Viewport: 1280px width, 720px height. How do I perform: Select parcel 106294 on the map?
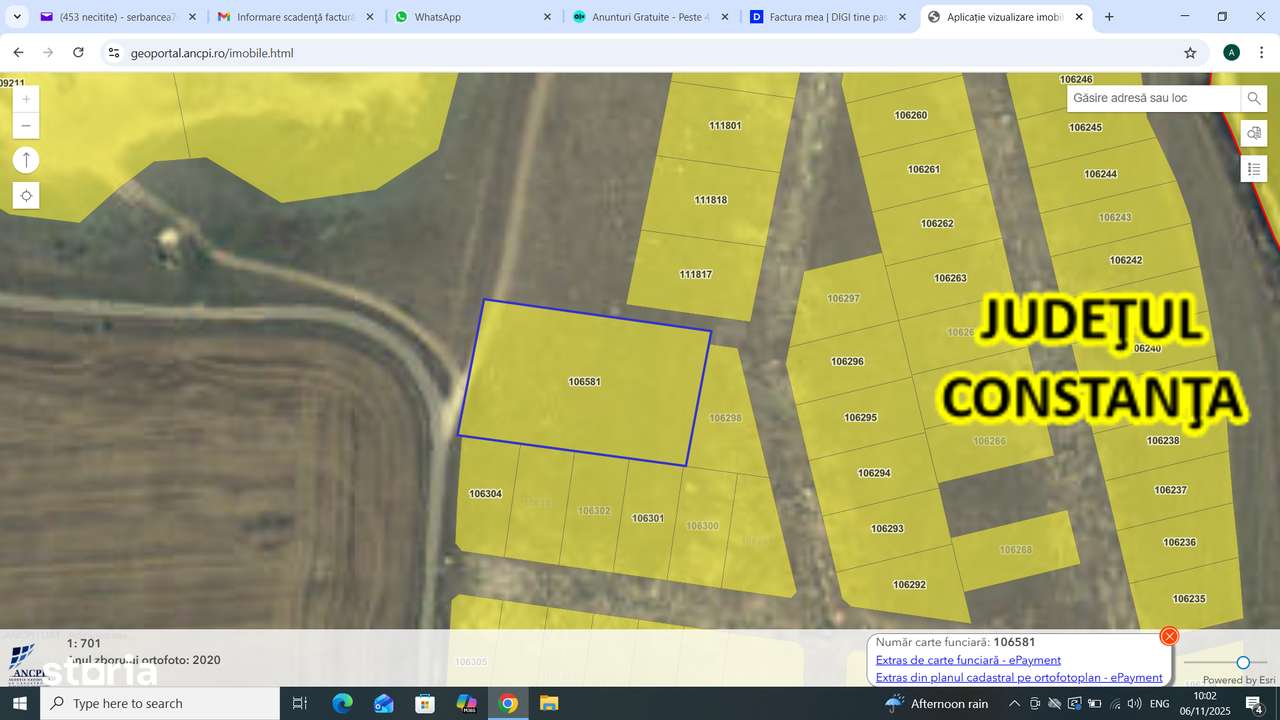[874, 473]
